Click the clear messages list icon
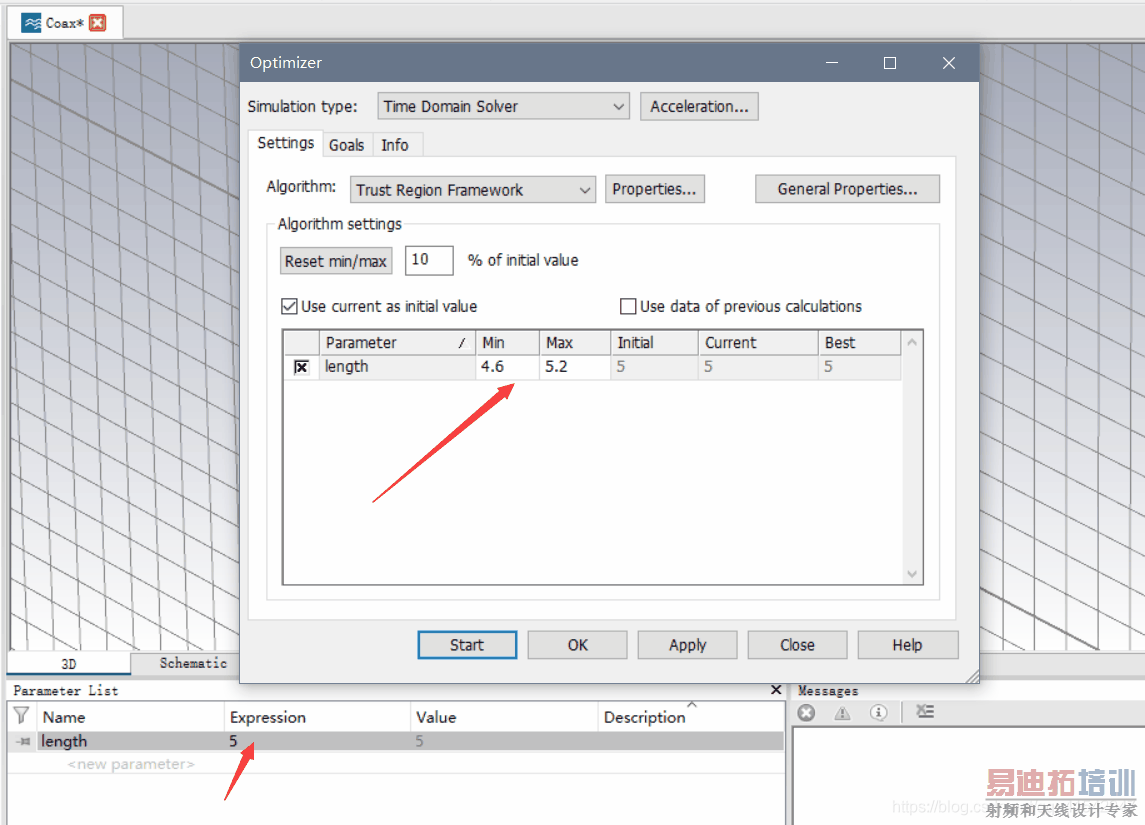The image size is (1145, 825). [x=925, y=711]
